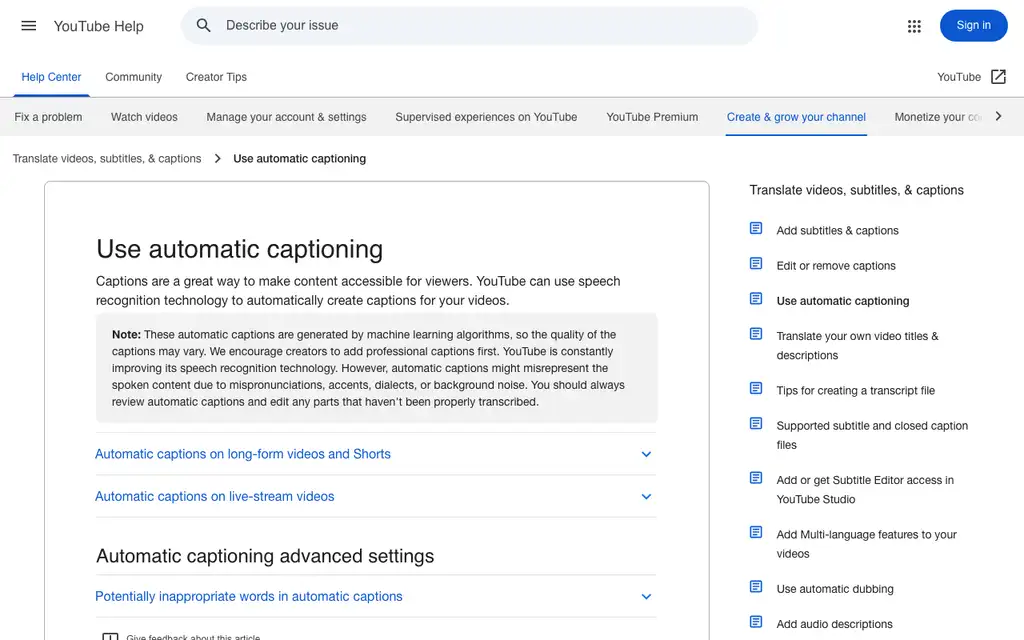This screenshot has width=1024, height=640.
Task: Switch to the Help Center tab
Action: click(52, 77)
